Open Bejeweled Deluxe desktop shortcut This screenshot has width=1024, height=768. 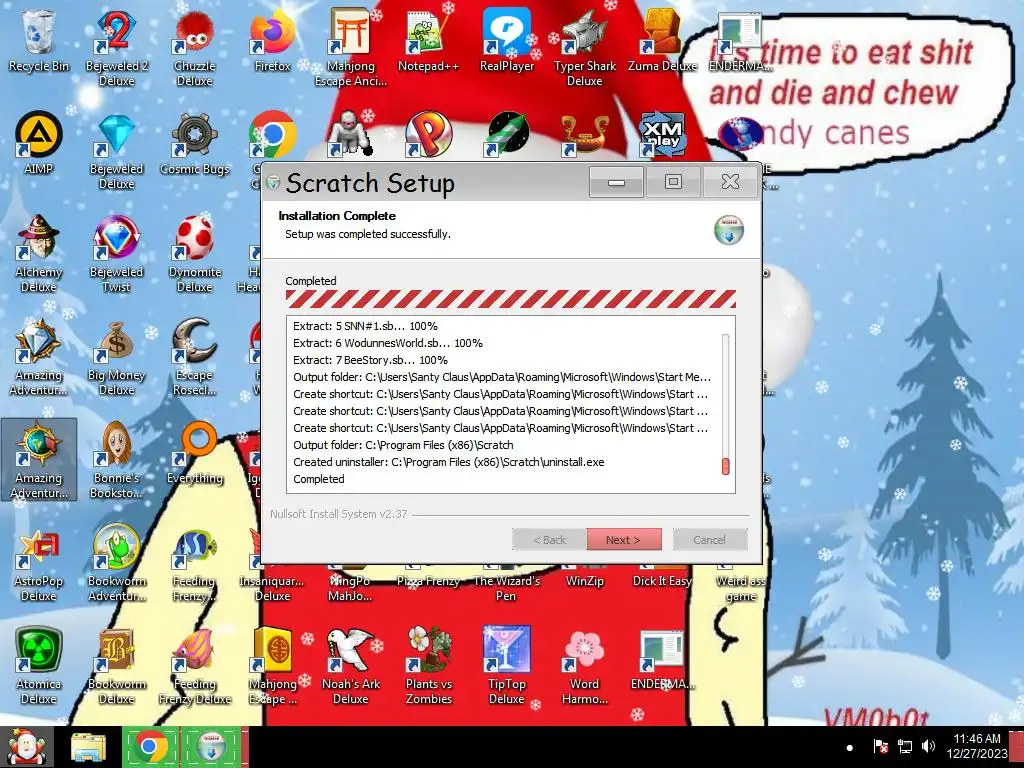(116, 150)
